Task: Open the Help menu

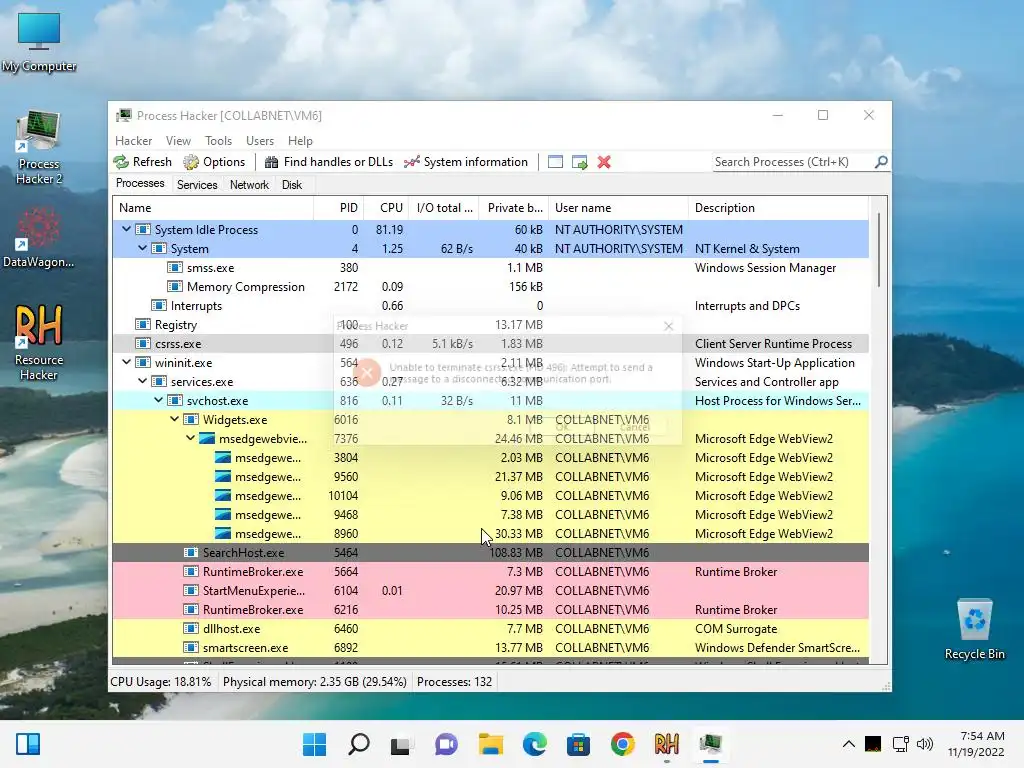Action: pos(300,140)
